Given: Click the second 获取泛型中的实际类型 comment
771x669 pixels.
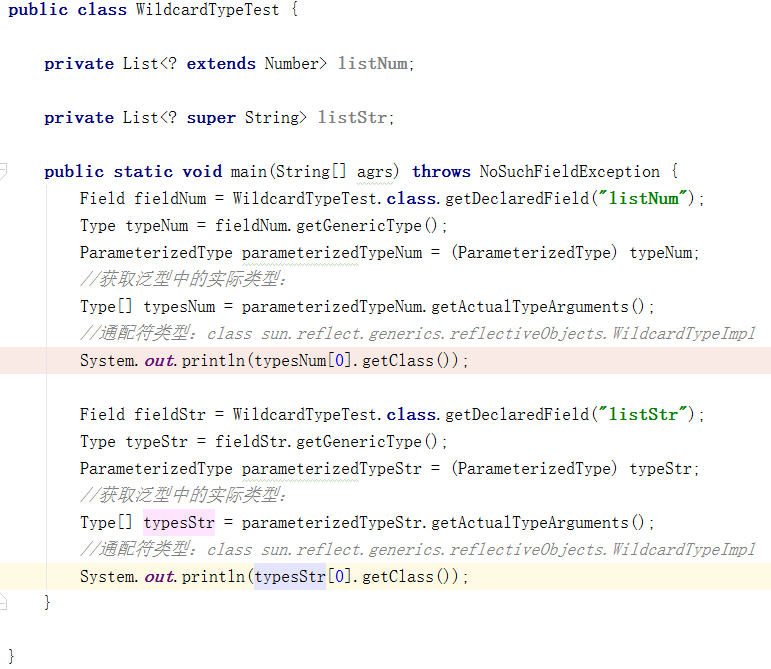Looking at the screenshot, I should pyautogui.click(x=183, y=495).
